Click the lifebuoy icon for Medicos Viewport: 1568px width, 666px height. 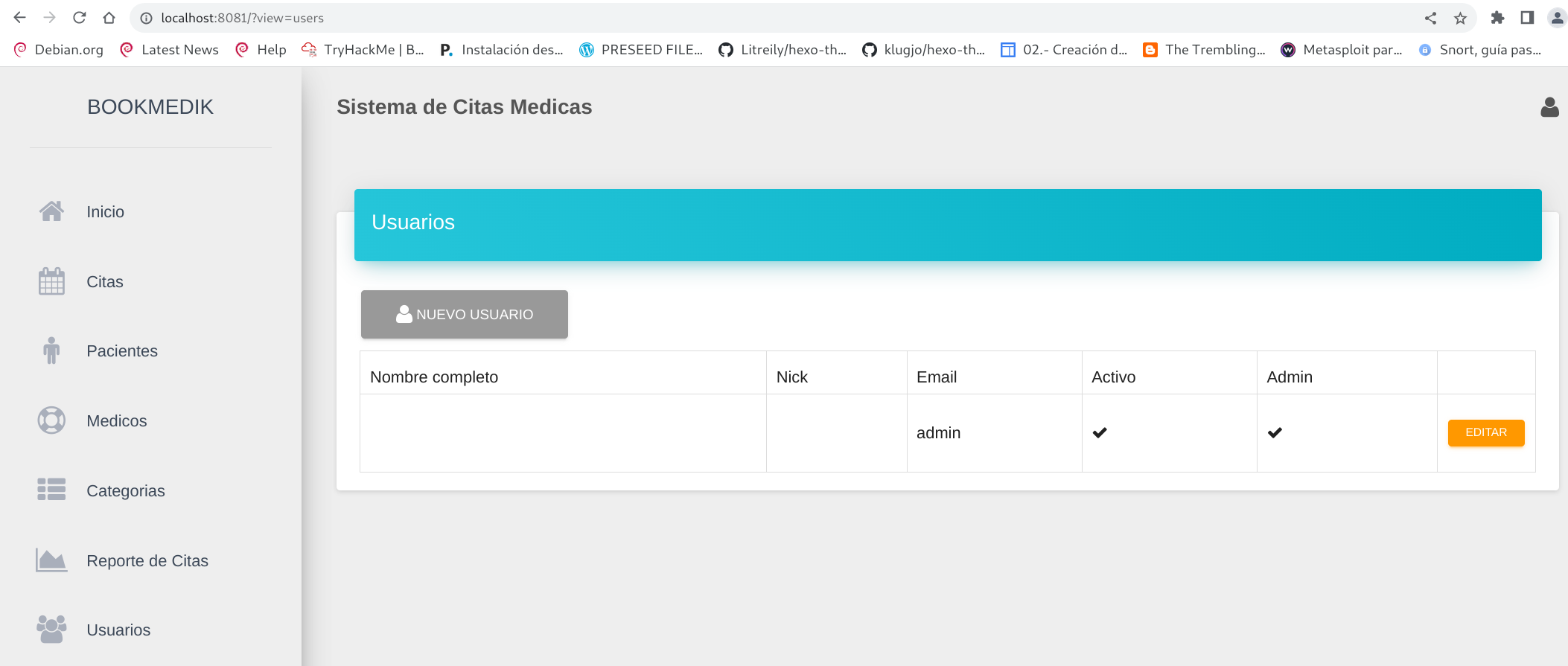(51, 421)
